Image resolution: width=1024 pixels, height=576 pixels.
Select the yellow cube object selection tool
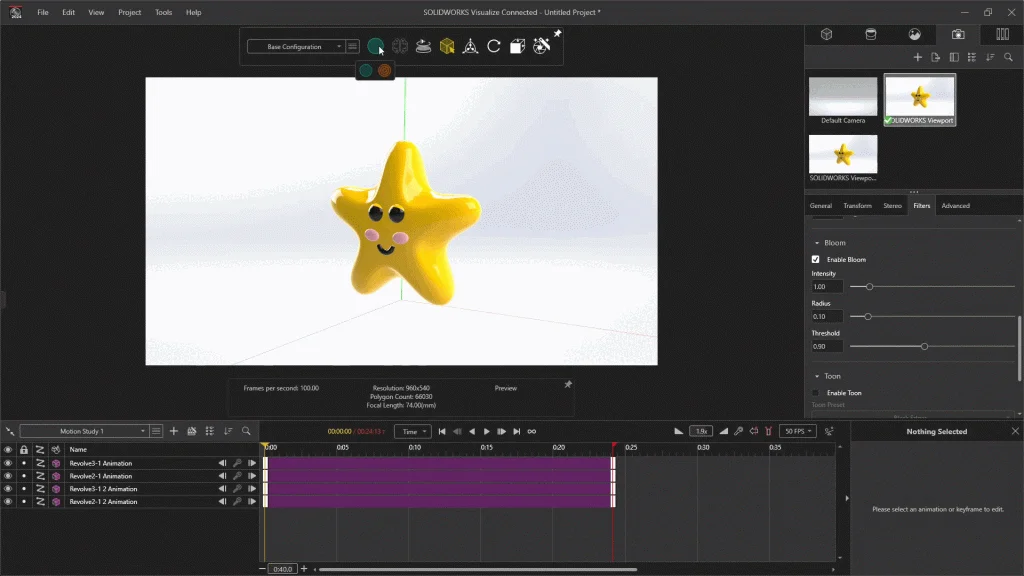click(447, 46)
